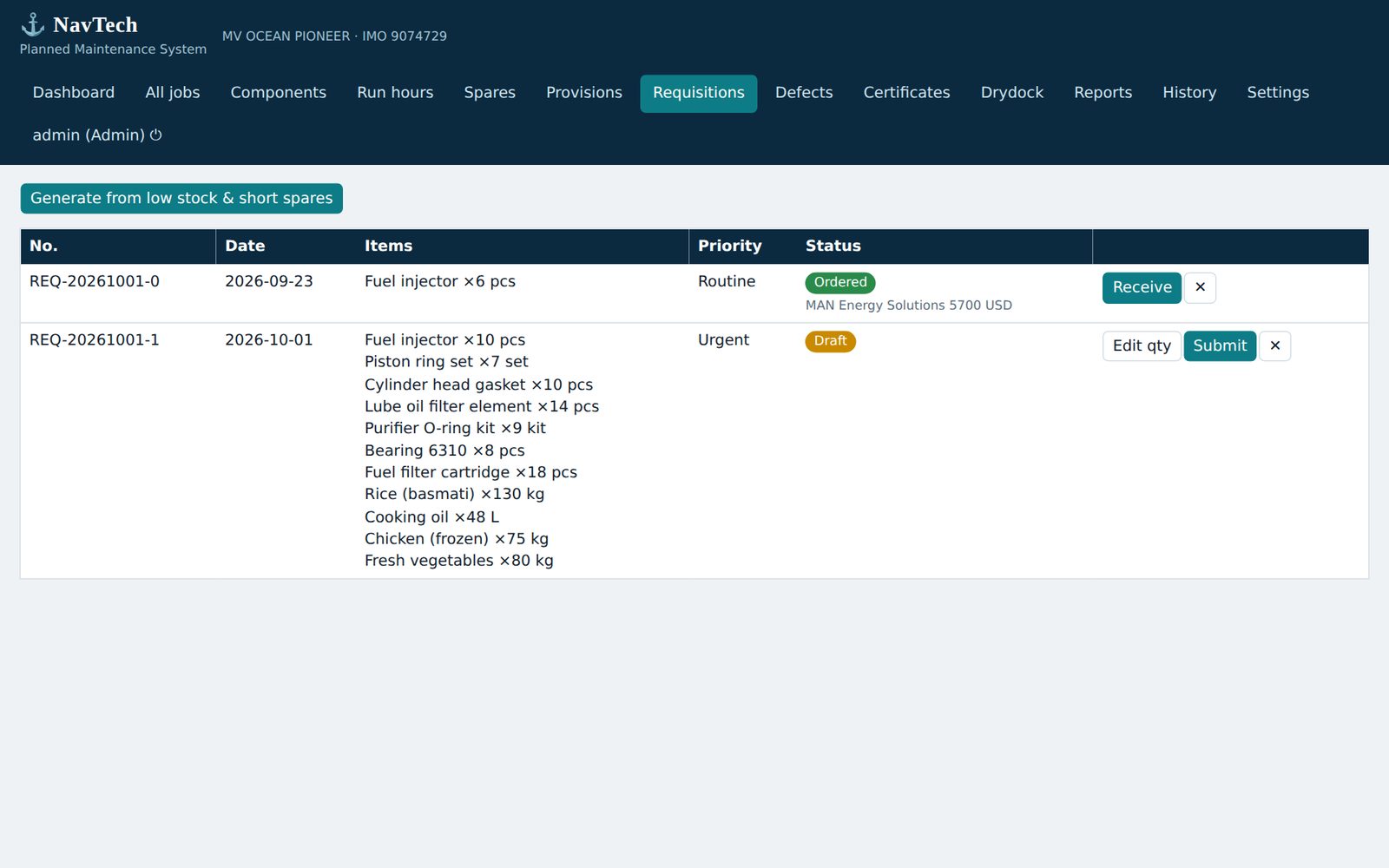Click Edit qty for the draft requisition
This screenshot has height=868, width=1389.
1142,345
